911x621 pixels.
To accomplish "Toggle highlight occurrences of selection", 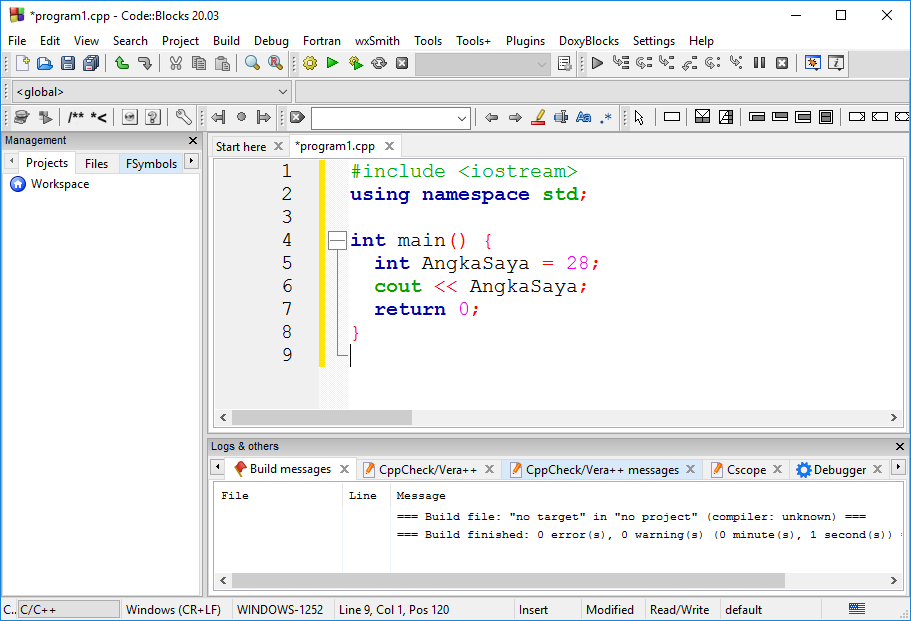I will pos(537,117).
